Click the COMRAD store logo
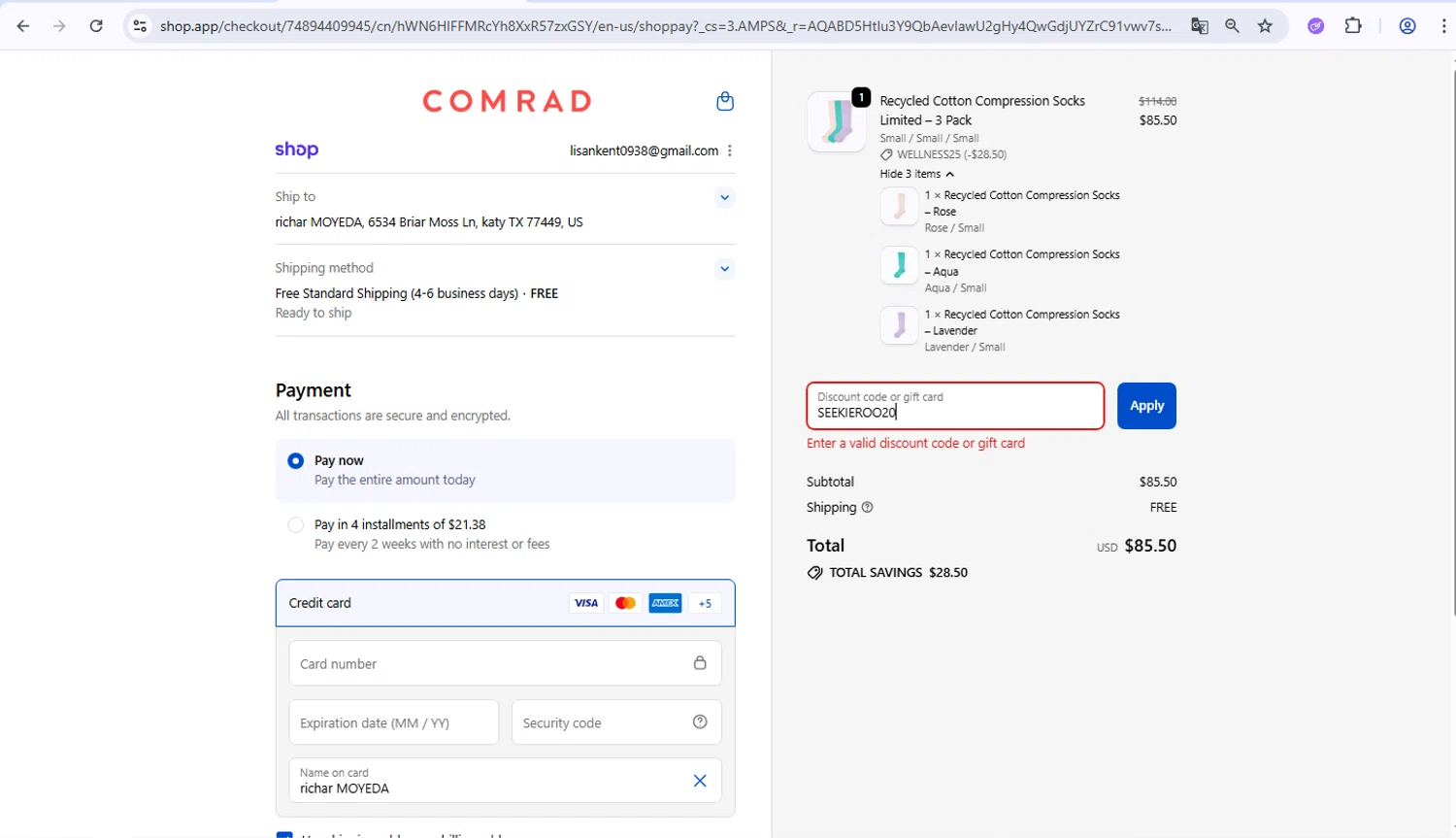Image resolution: width=1456 pixels, height=838 pixels. point(507,101)
